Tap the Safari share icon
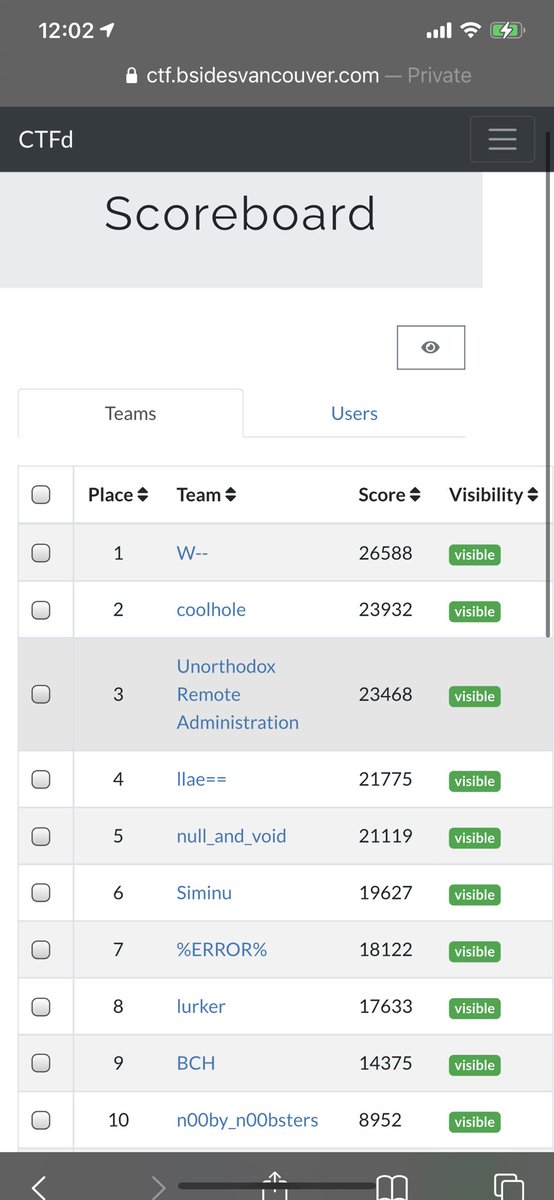Screen dimensions: 554x1200 [x=275, y=1187]
